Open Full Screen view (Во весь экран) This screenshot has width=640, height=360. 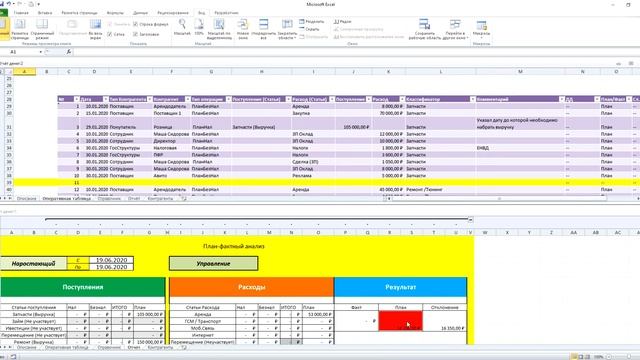[95, 29]
